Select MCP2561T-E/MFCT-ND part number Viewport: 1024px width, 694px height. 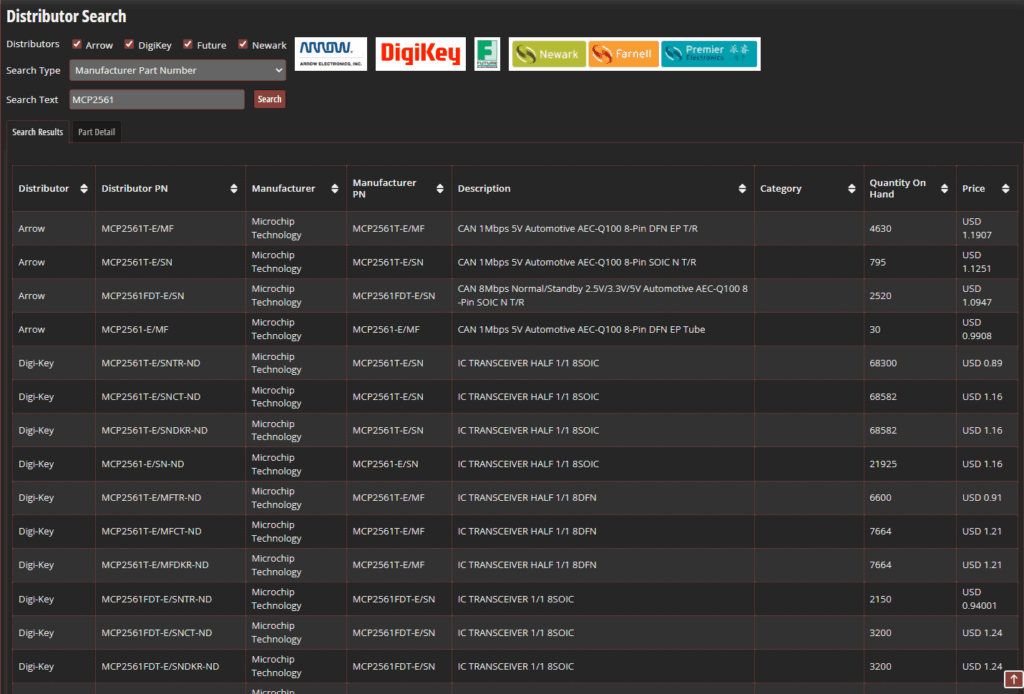click(x=152, y=531)
